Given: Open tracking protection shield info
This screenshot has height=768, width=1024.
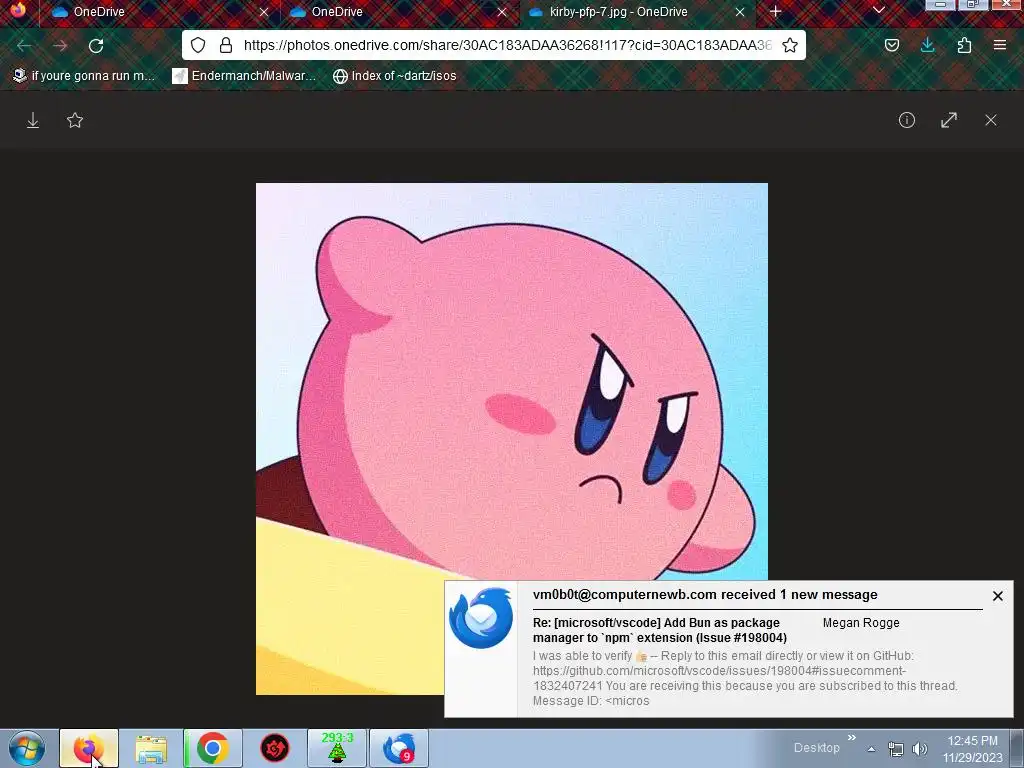Looking at the screenshot, I should (x=198, y=45).
